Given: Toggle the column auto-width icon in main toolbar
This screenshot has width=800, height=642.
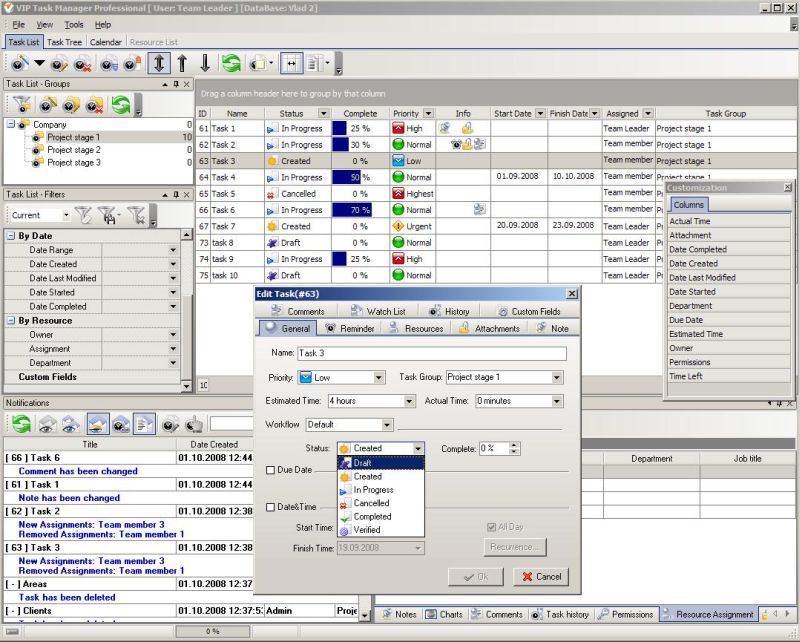Looking at the screenshot, I should pyautogui.click(x=291, y=63).
